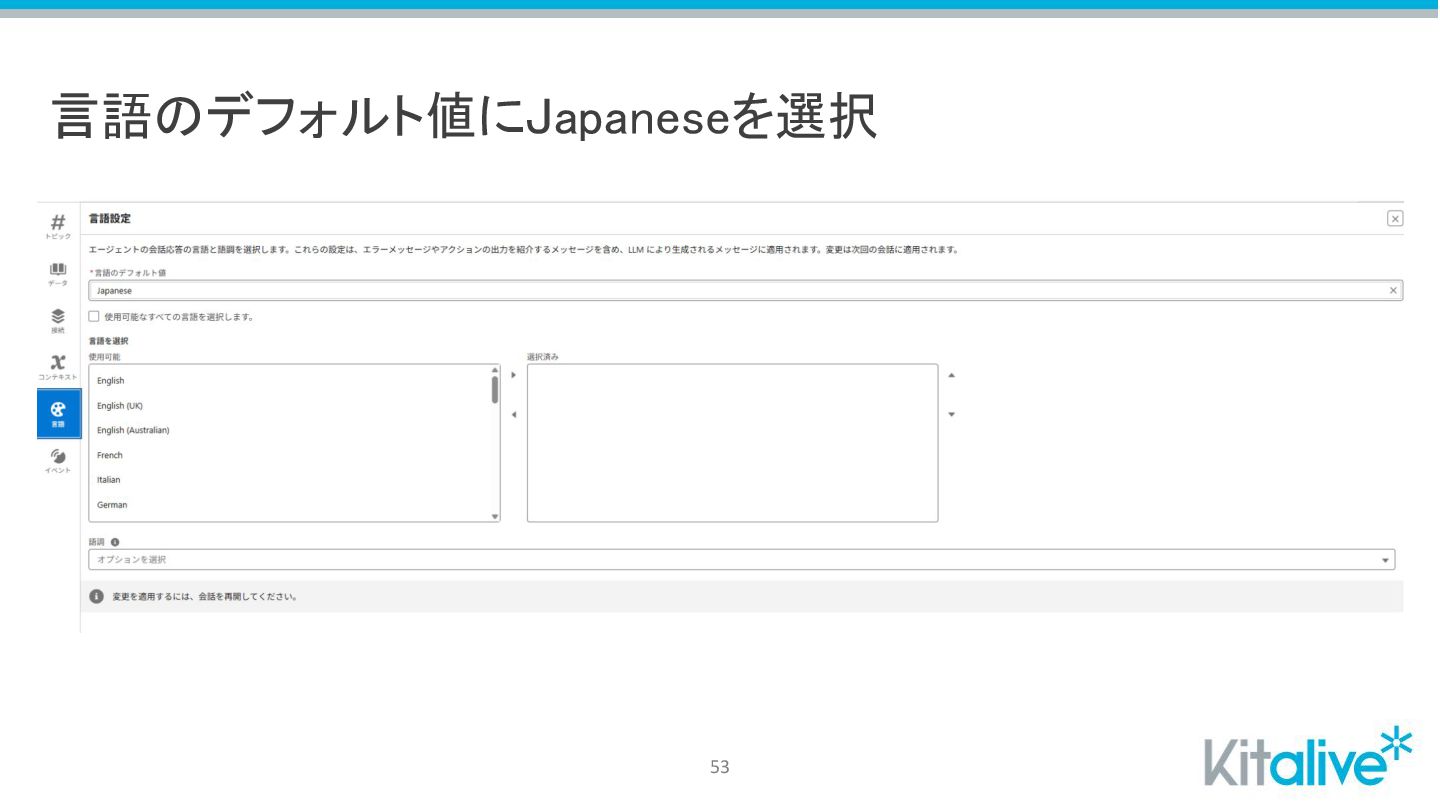Move selected language to 選択済み with right arrow
The height and width of the screenshot is (810, 1440).
[x=514, y=375]
